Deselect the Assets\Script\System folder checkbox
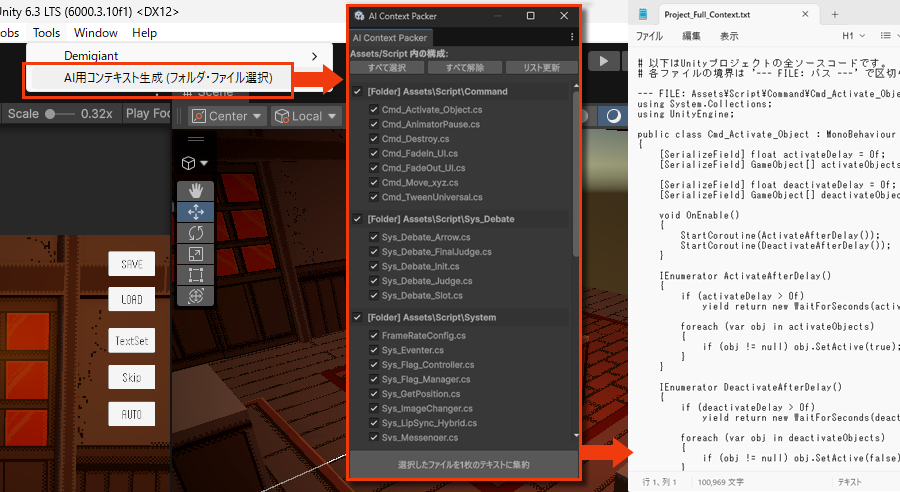 click(359, 317)
